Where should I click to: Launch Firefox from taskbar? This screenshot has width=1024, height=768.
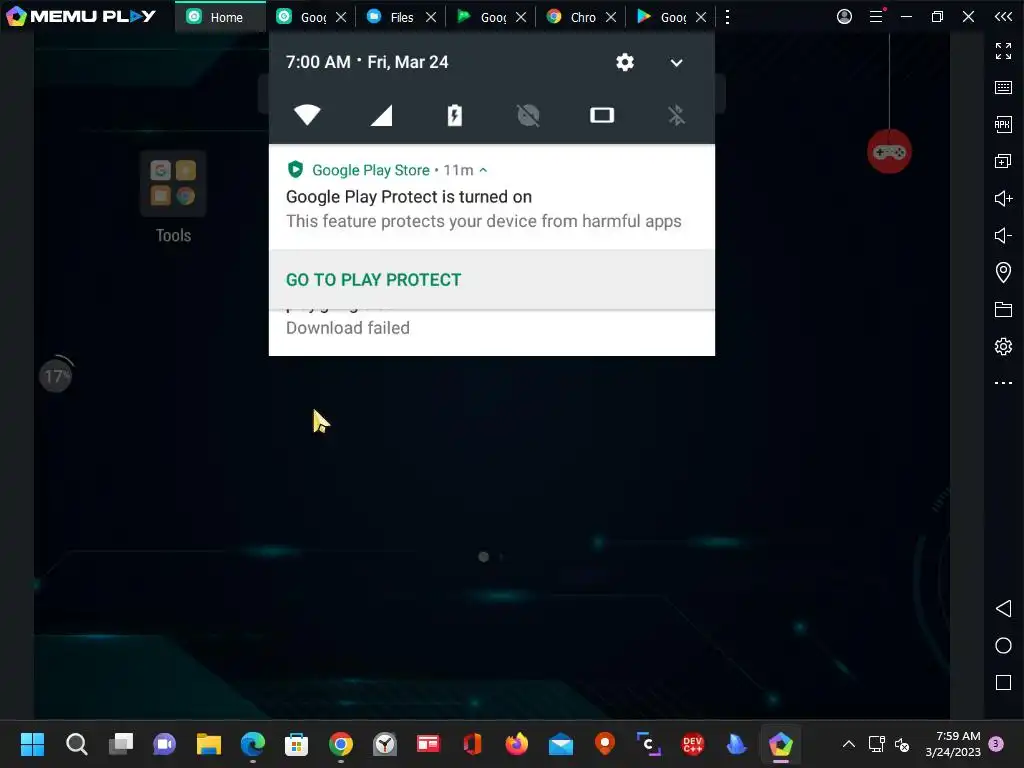[x=517, y=744]
